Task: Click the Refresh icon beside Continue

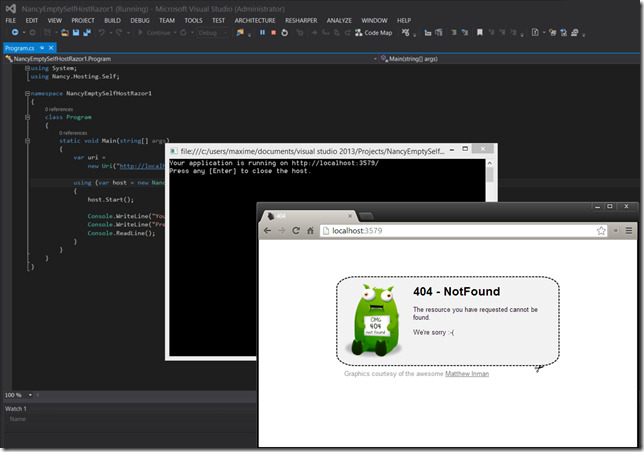Action: (183, 32)
